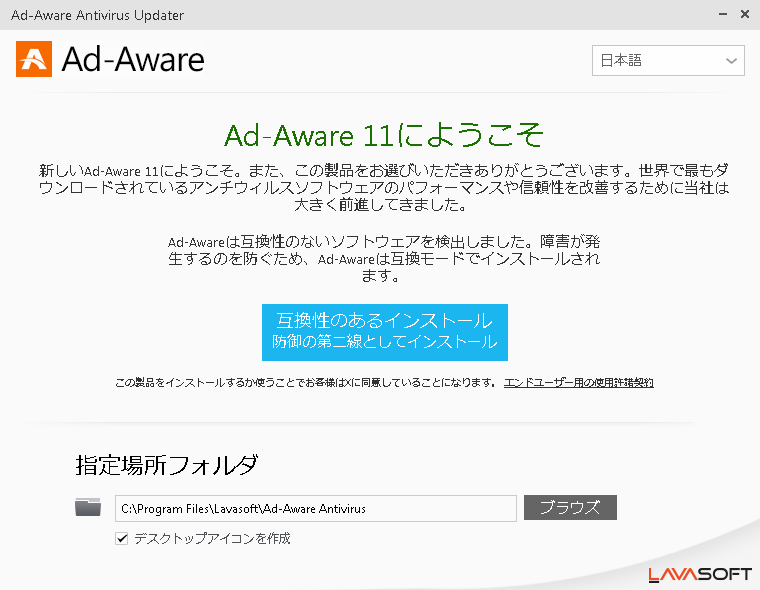Click the Ad-Aware 11にようこそ heading
This screenshot has width=760, height=590.
tap(384, 135)
